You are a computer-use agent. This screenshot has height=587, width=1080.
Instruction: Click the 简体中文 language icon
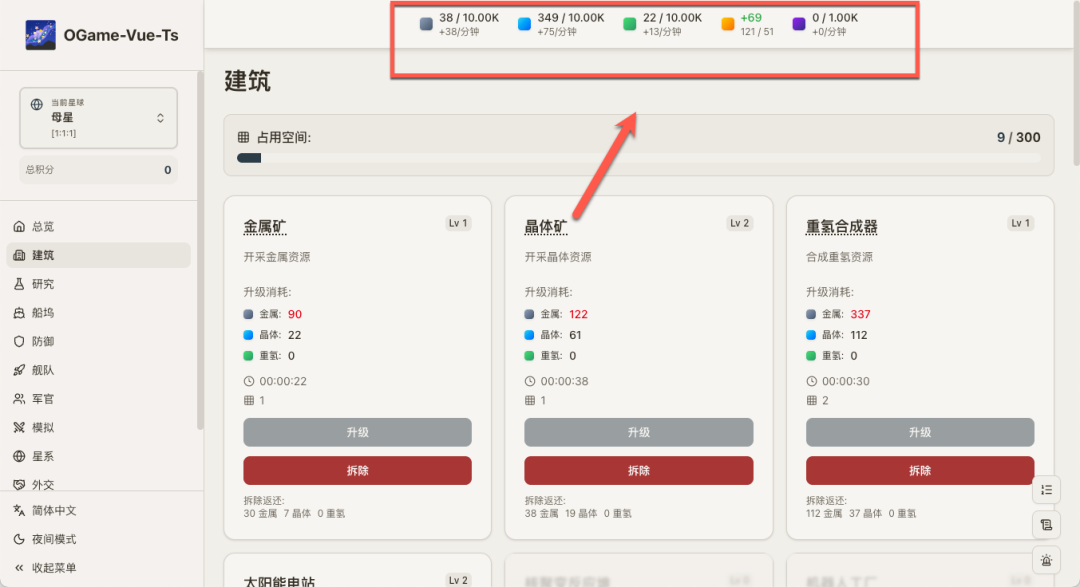point(19,511)
